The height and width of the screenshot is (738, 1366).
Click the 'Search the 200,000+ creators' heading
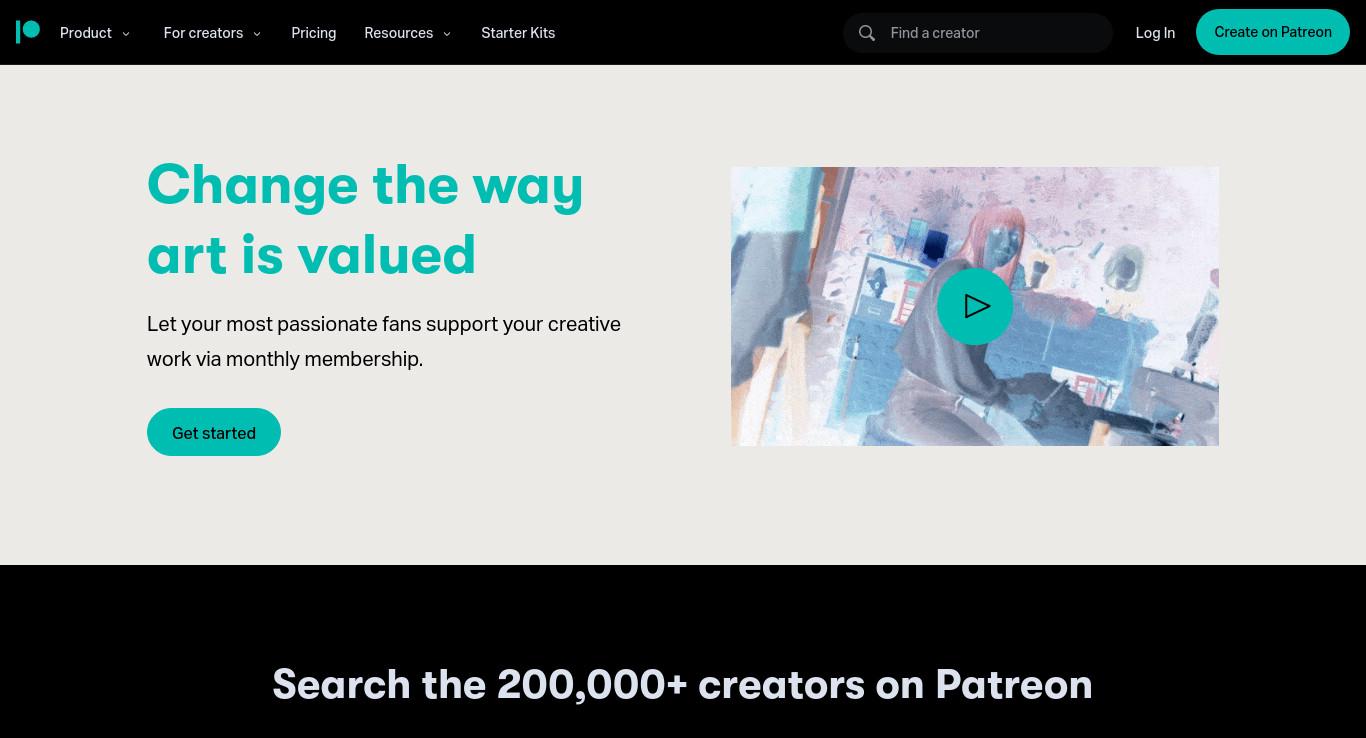point(682,684)
